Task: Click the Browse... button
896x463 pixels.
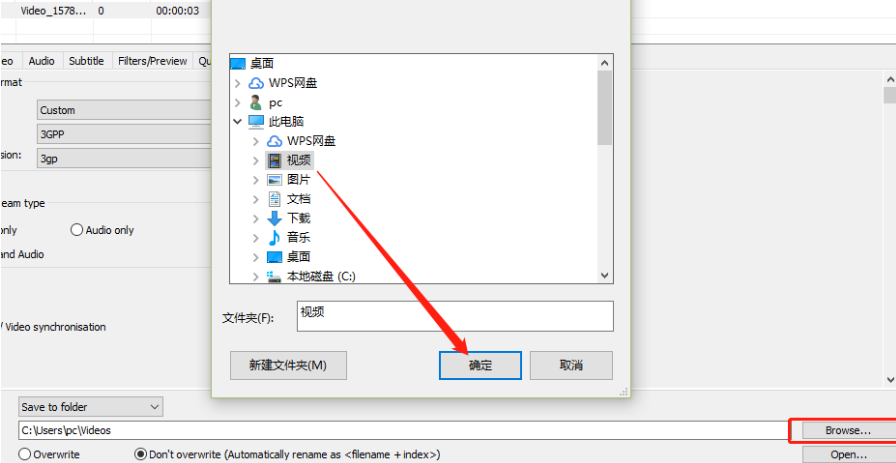Action: pyautogui.click(x=848, y=430)
